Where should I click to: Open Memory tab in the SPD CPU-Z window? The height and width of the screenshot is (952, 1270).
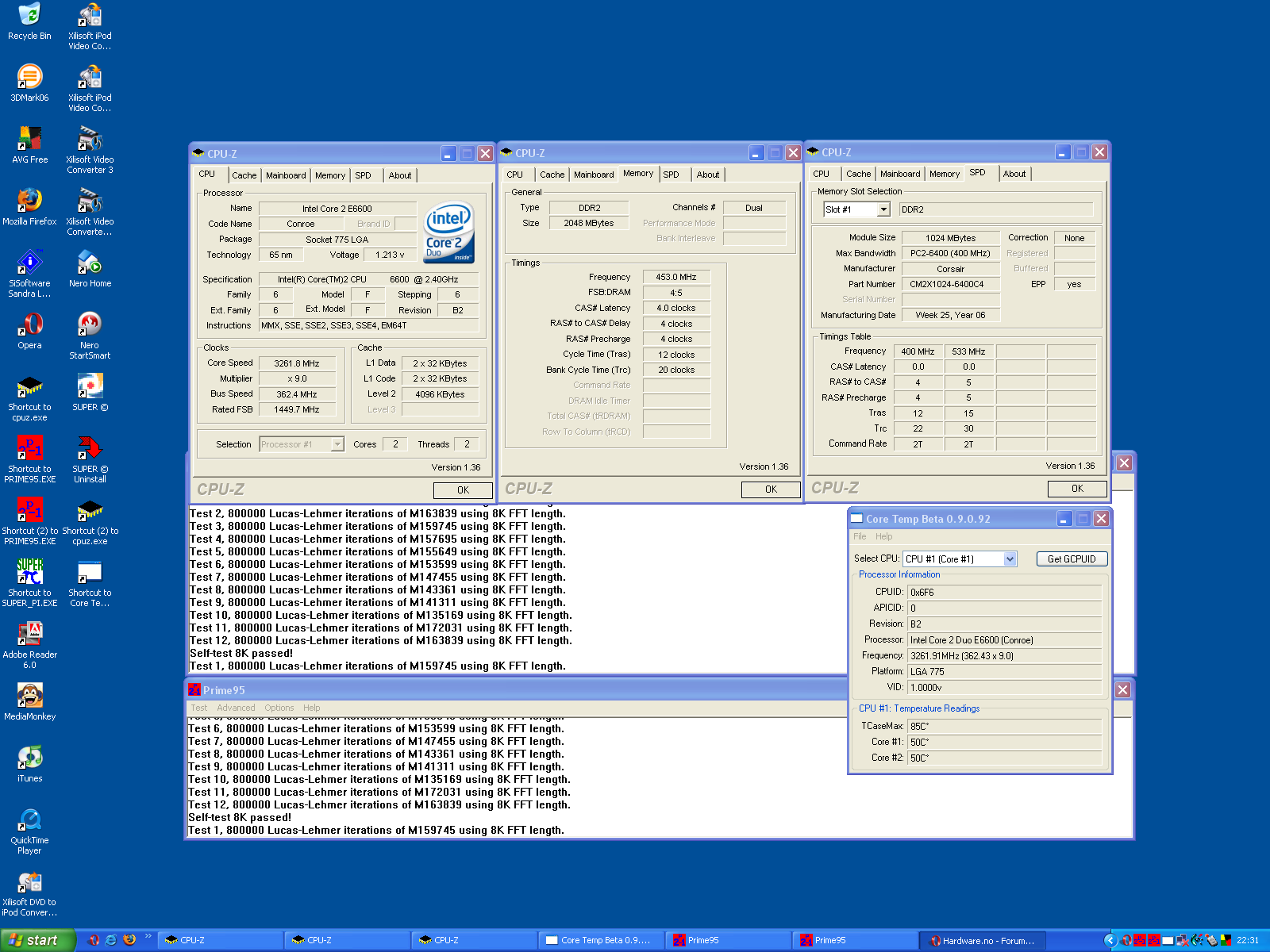tap(945, 174)
